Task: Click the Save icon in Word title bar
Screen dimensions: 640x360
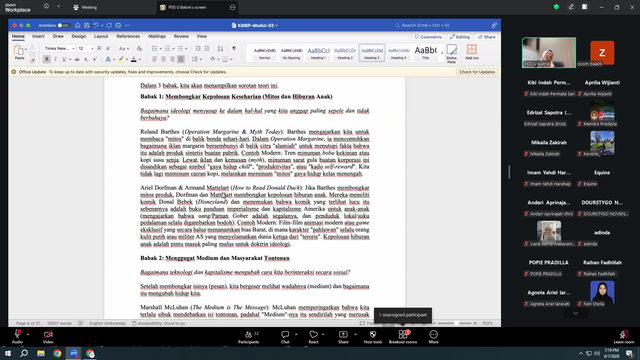Action: tap(87, 25)
